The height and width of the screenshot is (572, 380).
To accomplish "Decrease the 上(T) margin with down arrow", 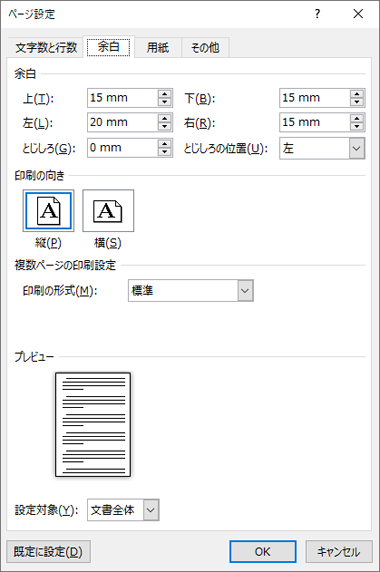I will click(165, 102).
